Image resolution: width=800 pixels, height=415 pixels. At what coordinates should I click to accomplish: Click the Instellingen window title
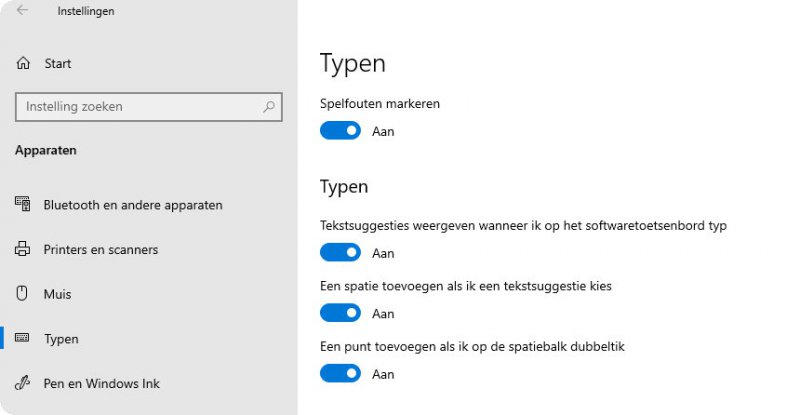pos(86,11)
